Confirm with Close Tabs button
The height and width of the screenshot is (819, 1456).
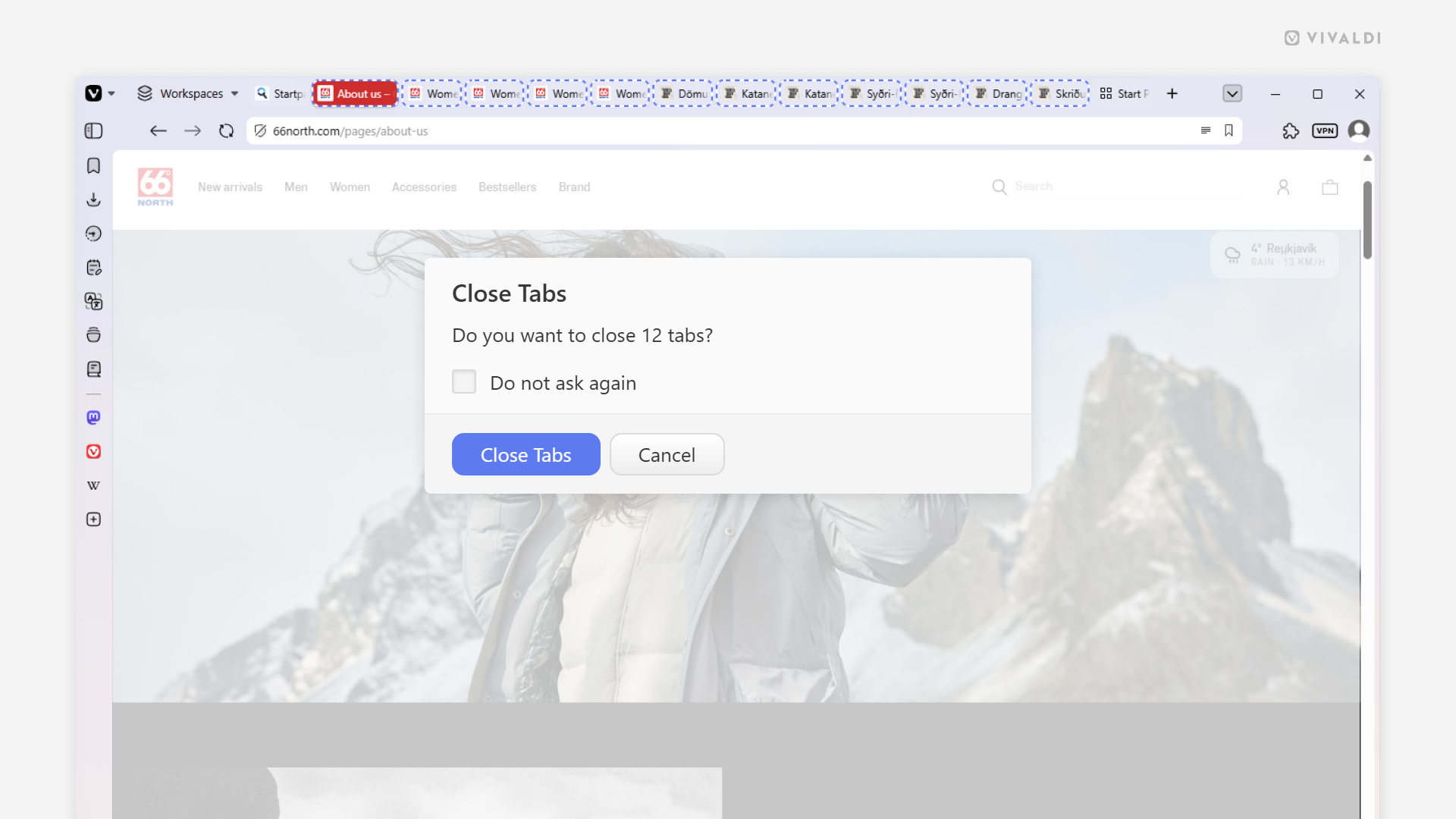[526, 454]
